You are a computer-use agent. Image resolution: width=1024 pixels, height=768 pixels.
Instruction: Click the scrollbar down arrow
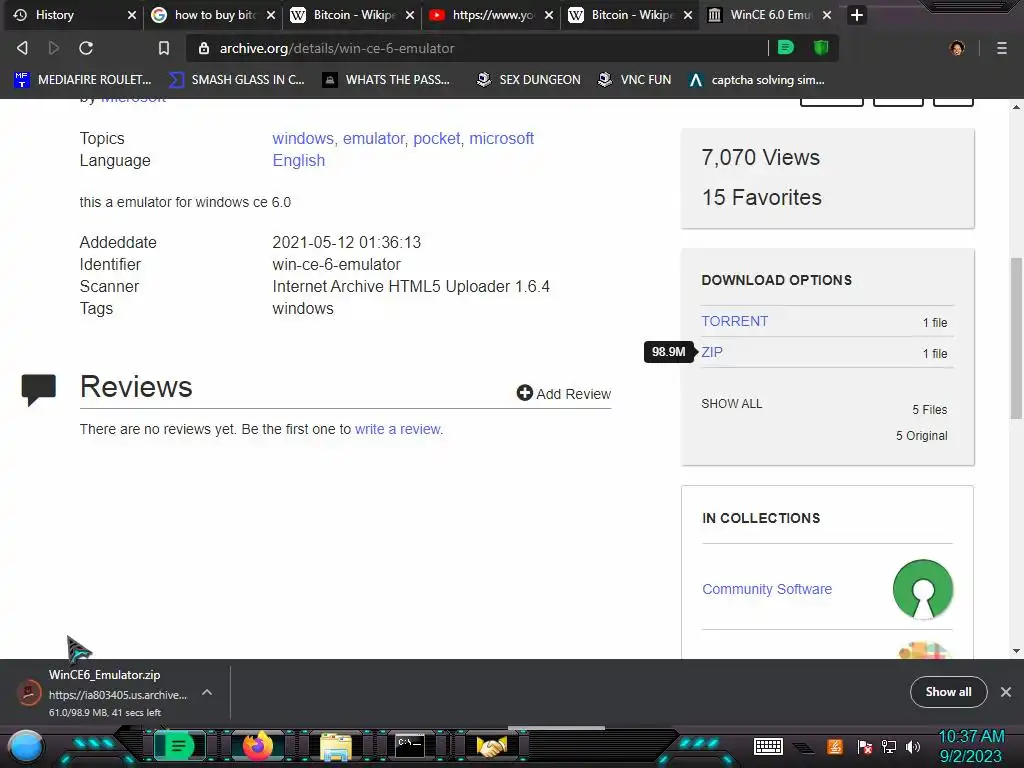[1016, 650]
